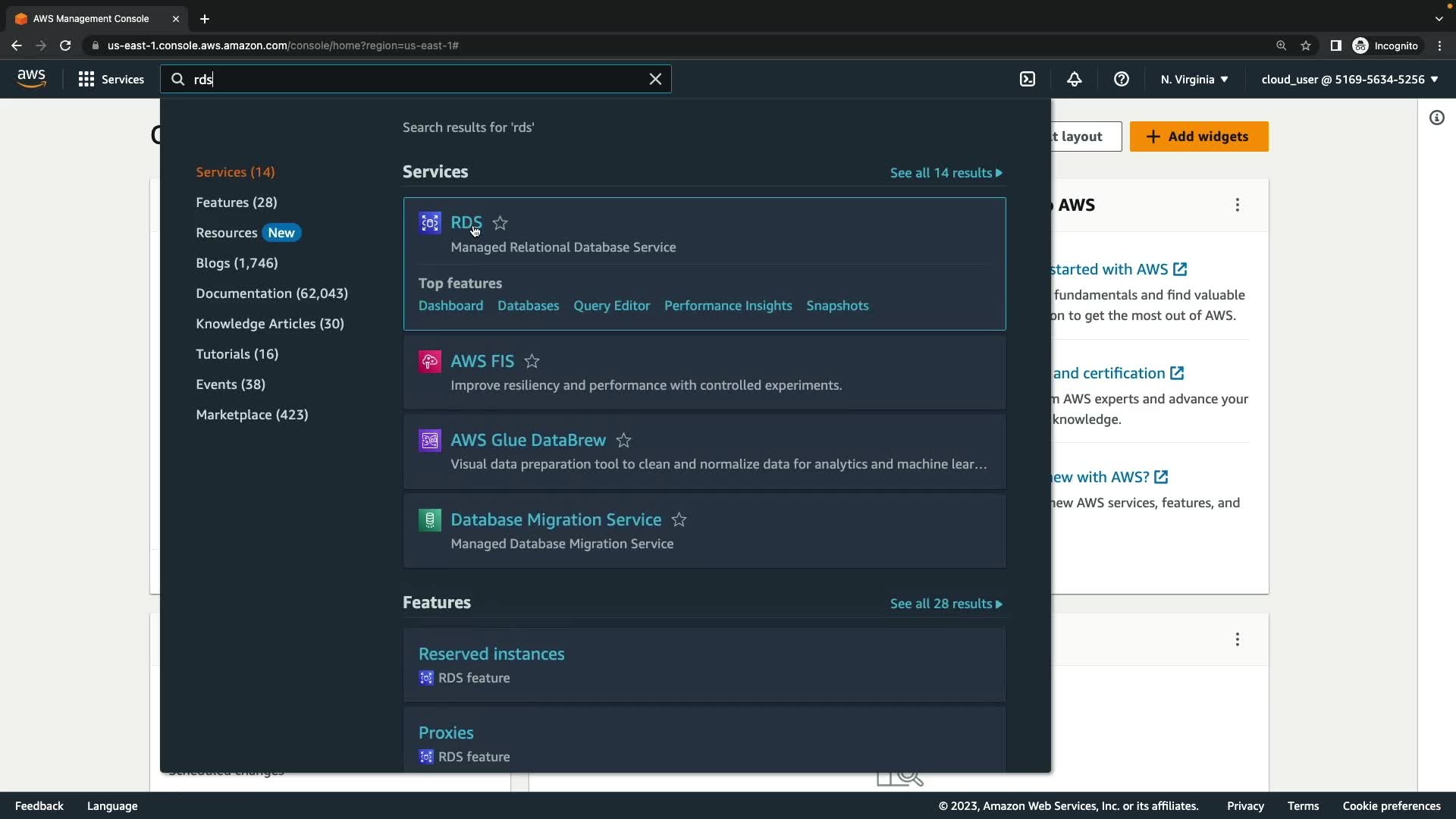Click into the rds search field
The image size is (1456, 819).
(417, 79)
